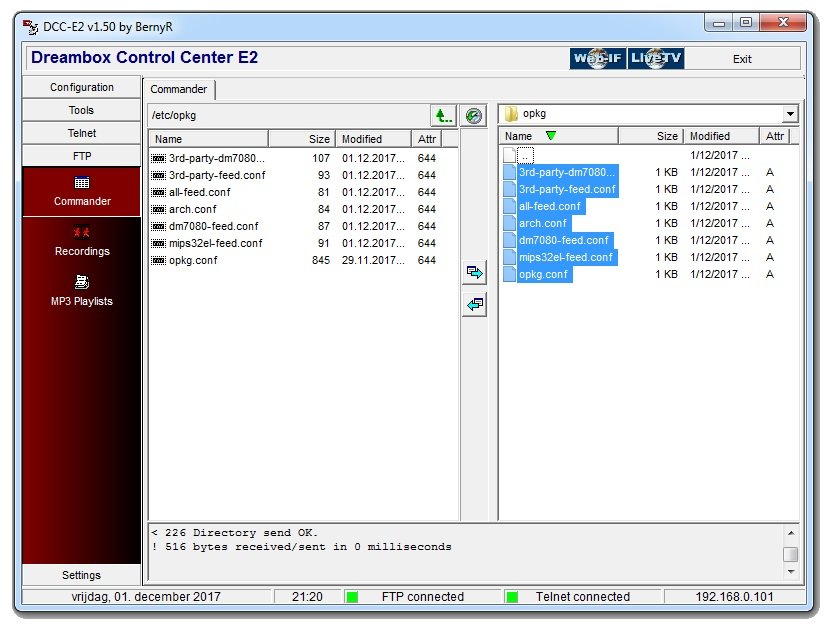Sort local files by Modified column

coord(722,136)
